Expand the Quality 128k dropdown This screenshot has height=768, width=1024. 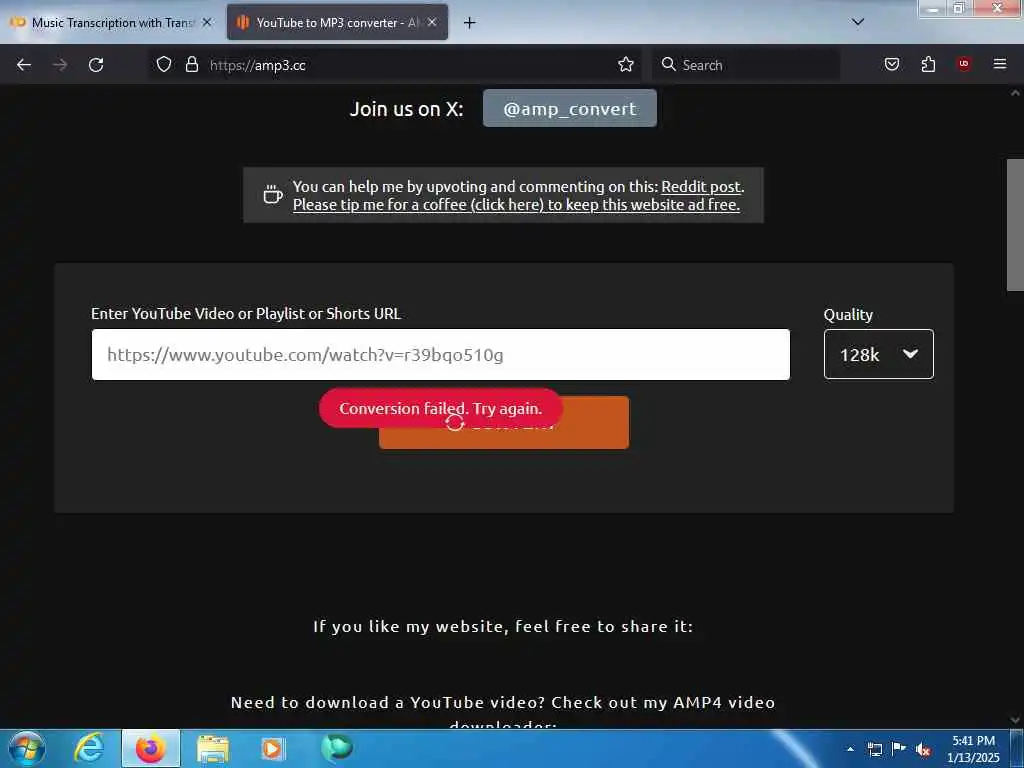point(878,355)
